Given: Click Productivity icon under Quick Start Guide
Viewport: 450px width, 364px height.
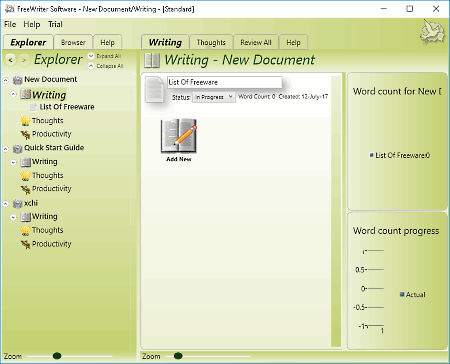Looking at the screenshot, I should click(x=25, y=189).
